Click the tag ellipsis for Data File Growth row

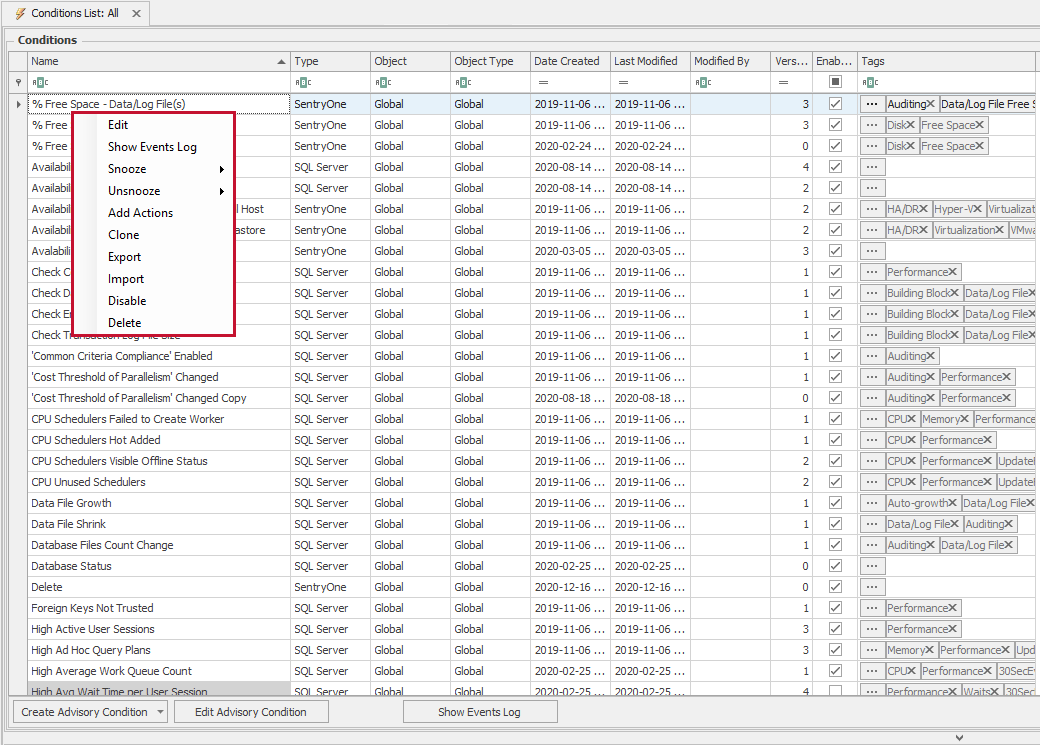[x=871, y=503]
